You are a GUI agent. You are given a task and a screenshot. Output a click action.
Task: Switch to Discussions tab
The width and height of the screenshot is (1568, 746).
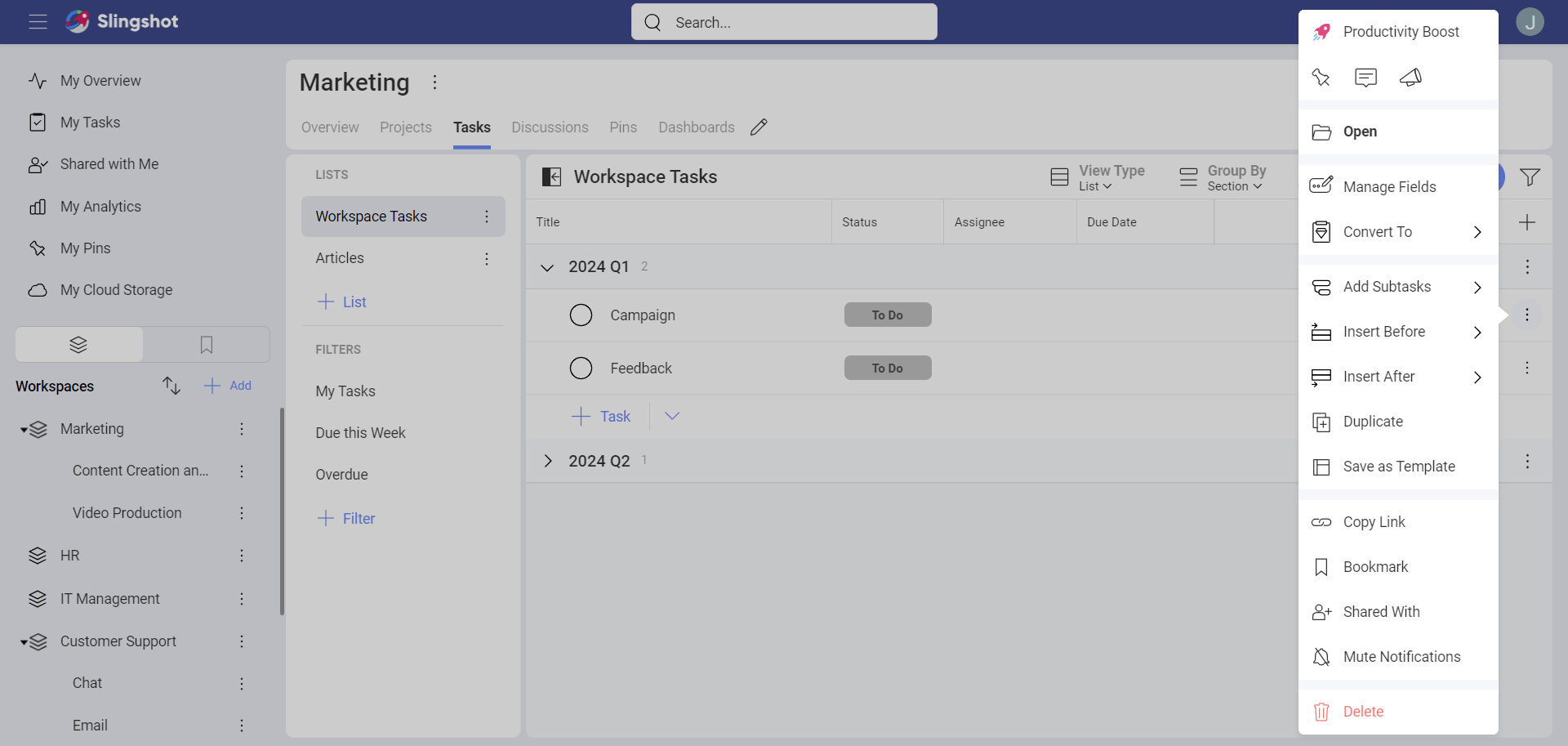(x=550, y=127)
